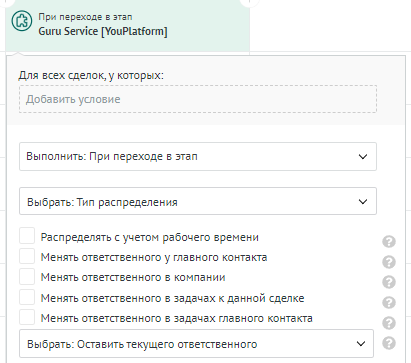Image resolution: width=411 pixels, height=363 pixels.
Task: Expand 'Оставить текущего ответственного' dropdown
Action: point(196,344)
